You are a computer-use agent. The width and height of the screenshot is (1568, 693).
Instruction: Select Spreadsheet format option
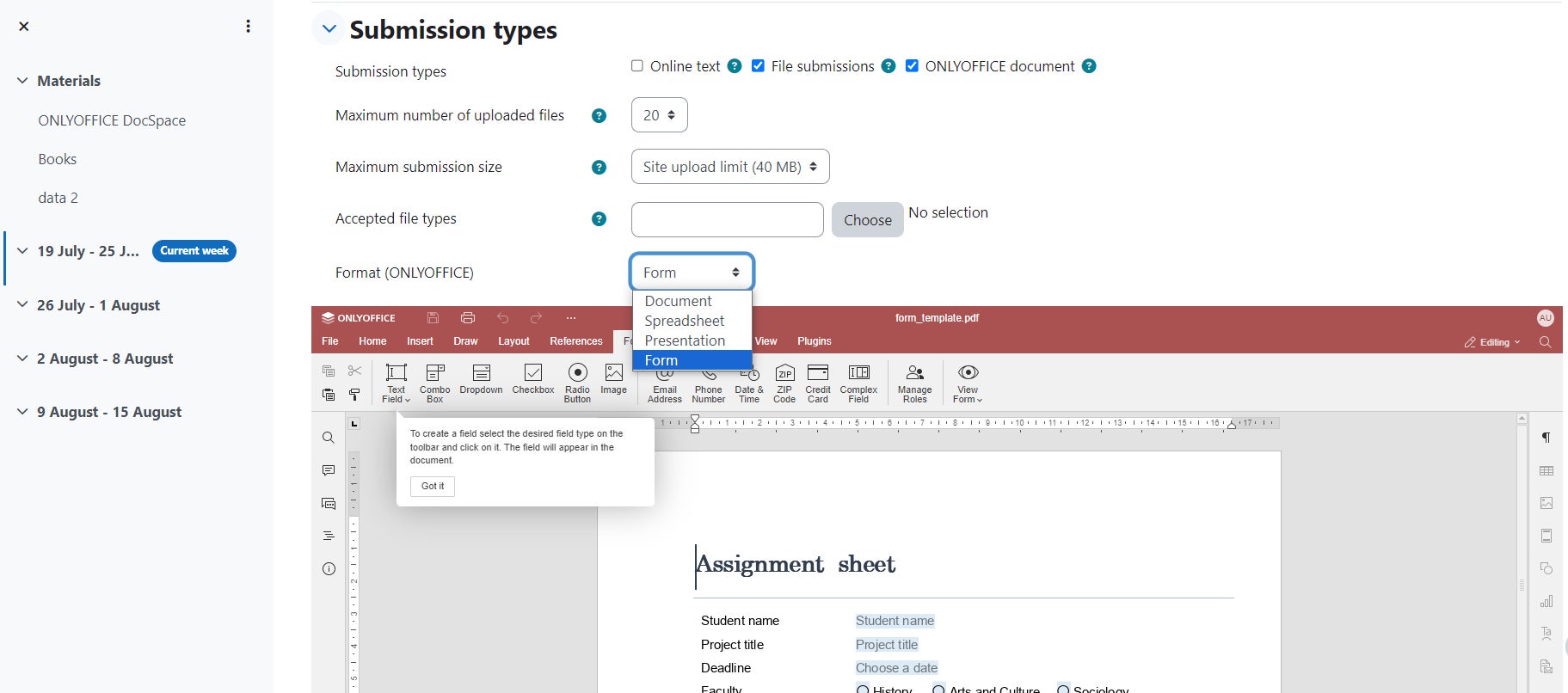click(692, 321)
